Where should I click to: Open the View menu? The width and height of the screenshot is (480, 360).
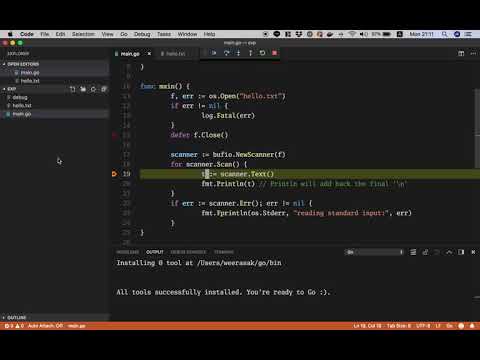tap(107, 34)
